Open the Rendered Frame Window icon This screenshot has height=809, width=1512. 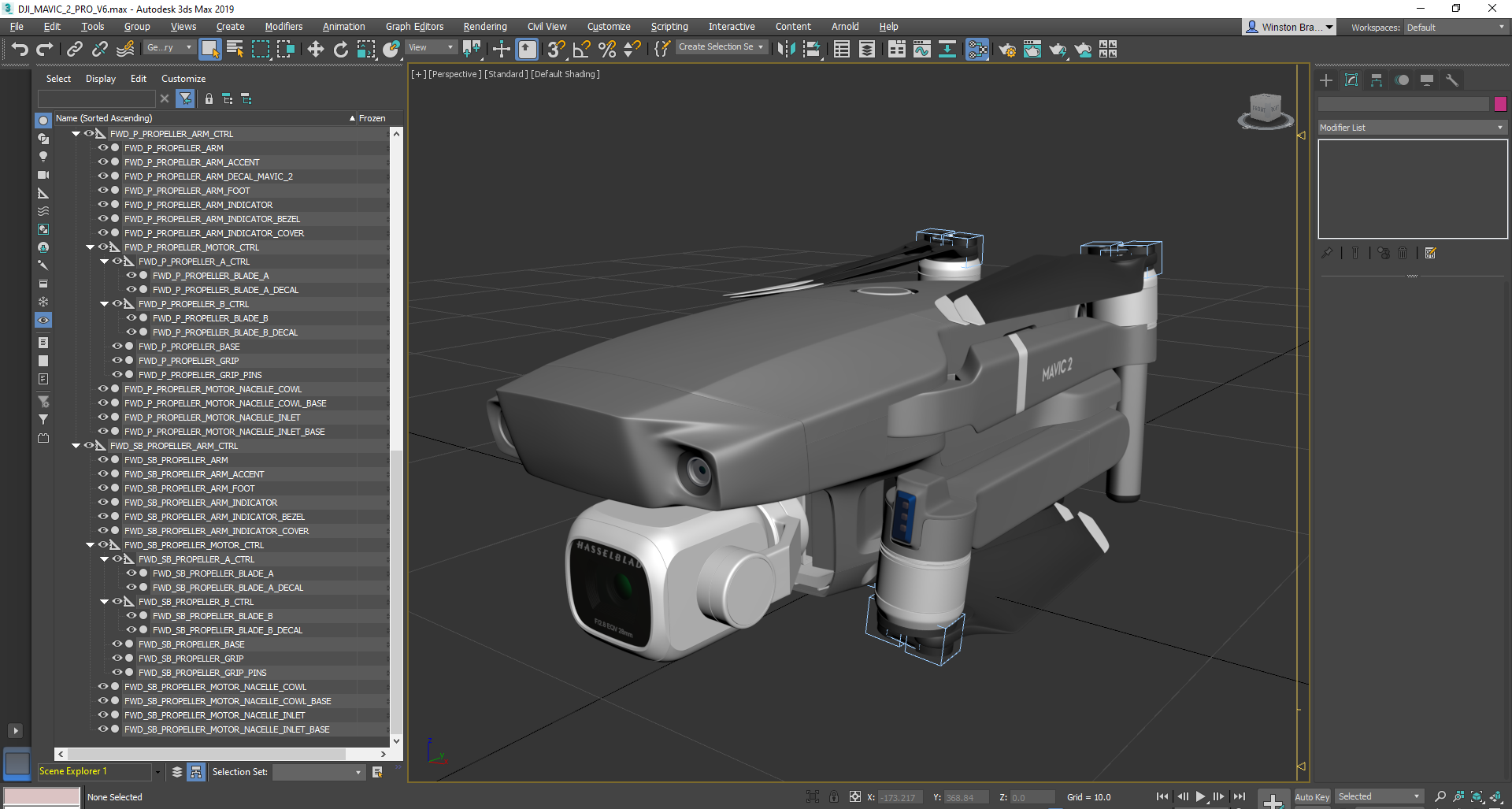1032,50
